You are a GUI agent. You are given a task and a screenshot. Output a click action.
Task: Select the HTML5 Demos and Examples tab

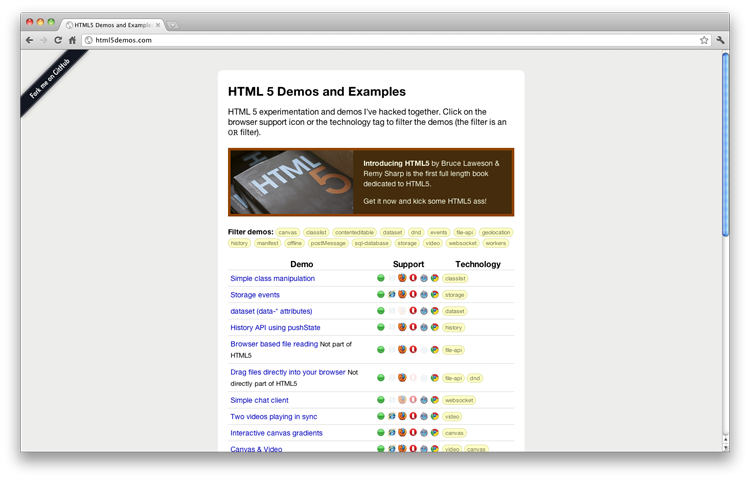point(113,25)
